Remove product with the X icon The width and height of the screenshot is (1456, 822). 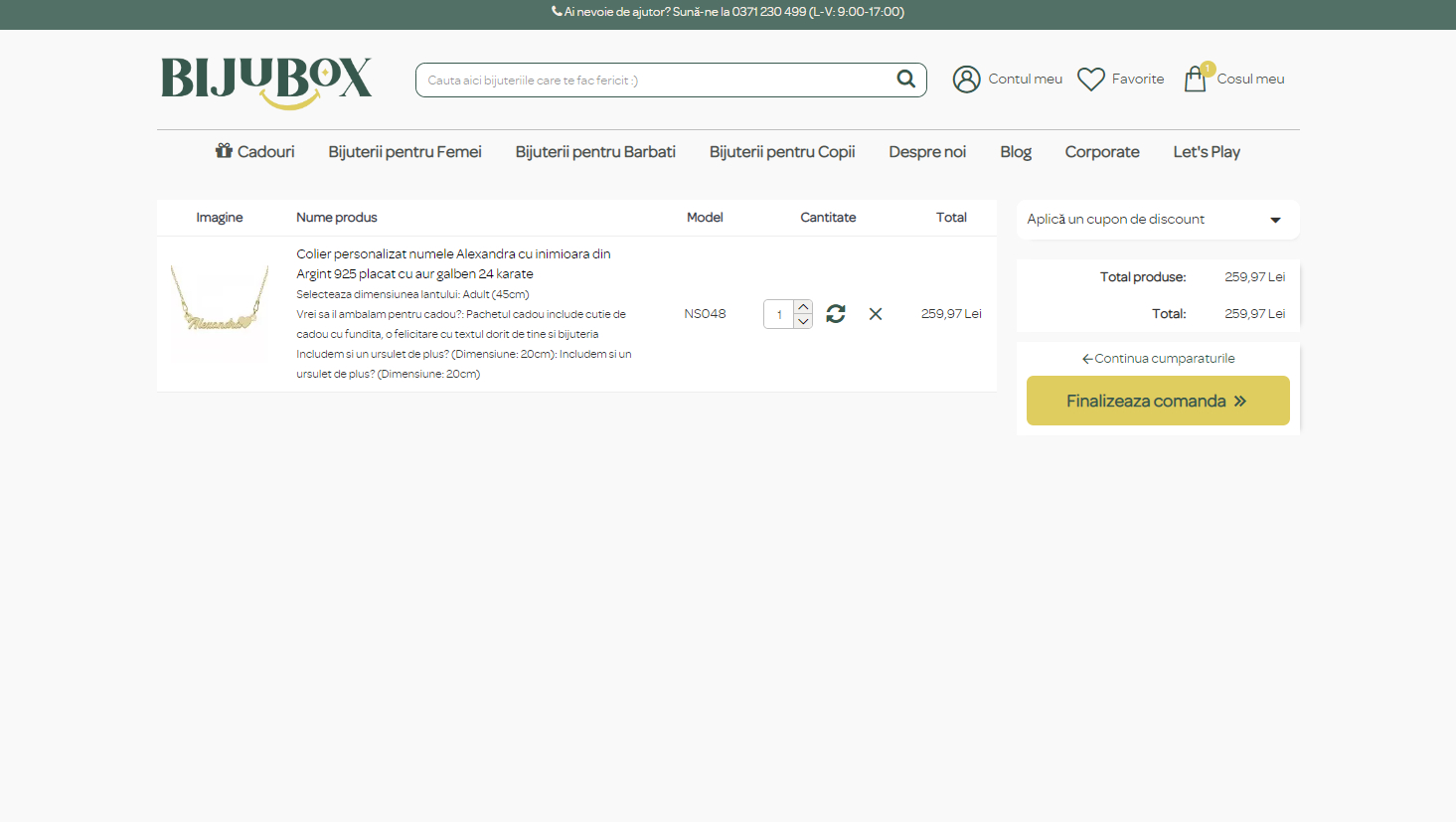pyautogui.click(x=876, y=314)
